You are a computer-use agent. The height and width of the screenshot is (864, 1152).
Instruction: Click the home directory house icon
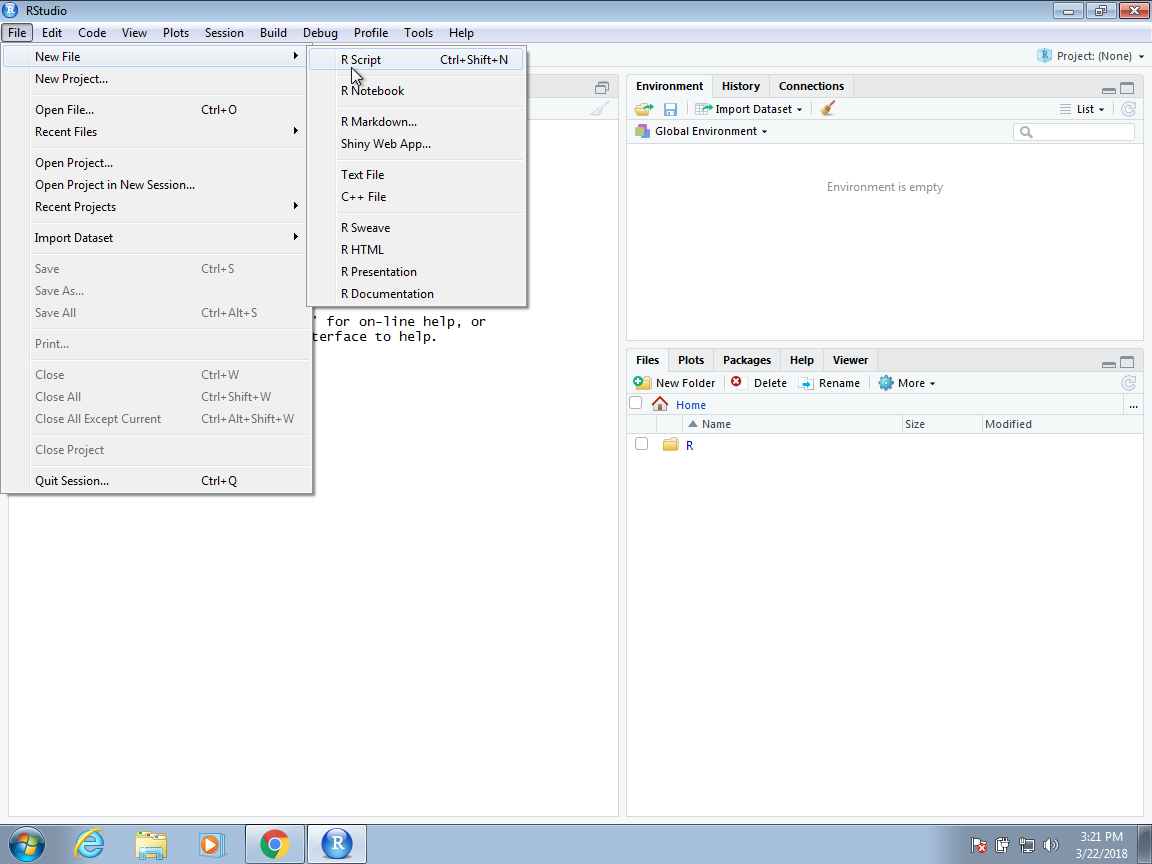click(x=660, y=404)
